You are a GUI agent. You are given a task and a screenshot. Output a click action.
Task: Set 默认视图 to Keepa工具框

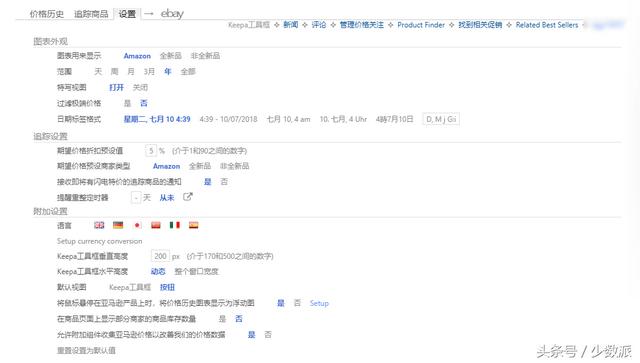tap(130, 287)
